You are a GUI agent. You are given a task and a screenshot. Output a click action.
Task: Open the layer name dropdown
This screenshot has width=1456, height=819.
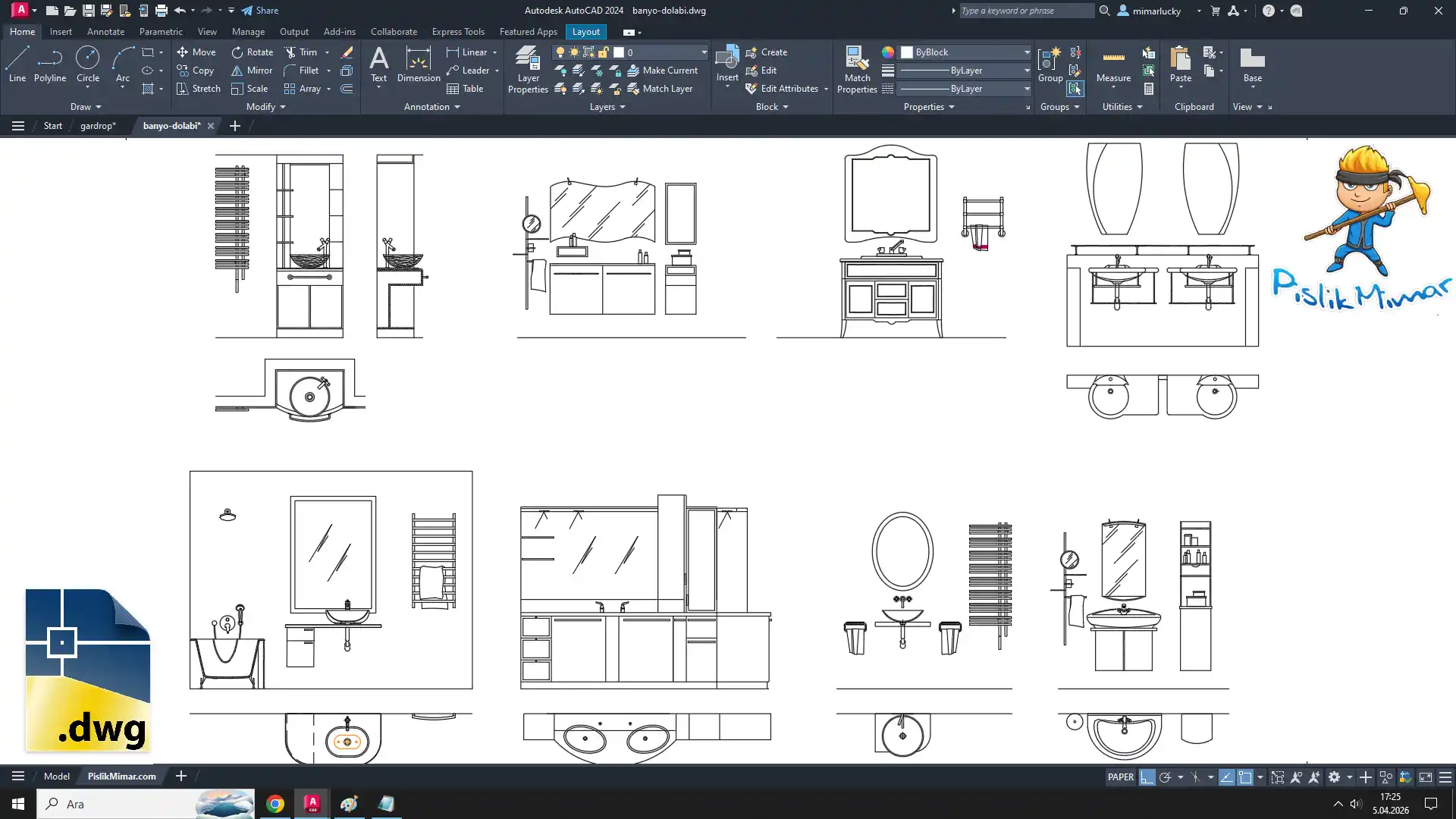703,52
